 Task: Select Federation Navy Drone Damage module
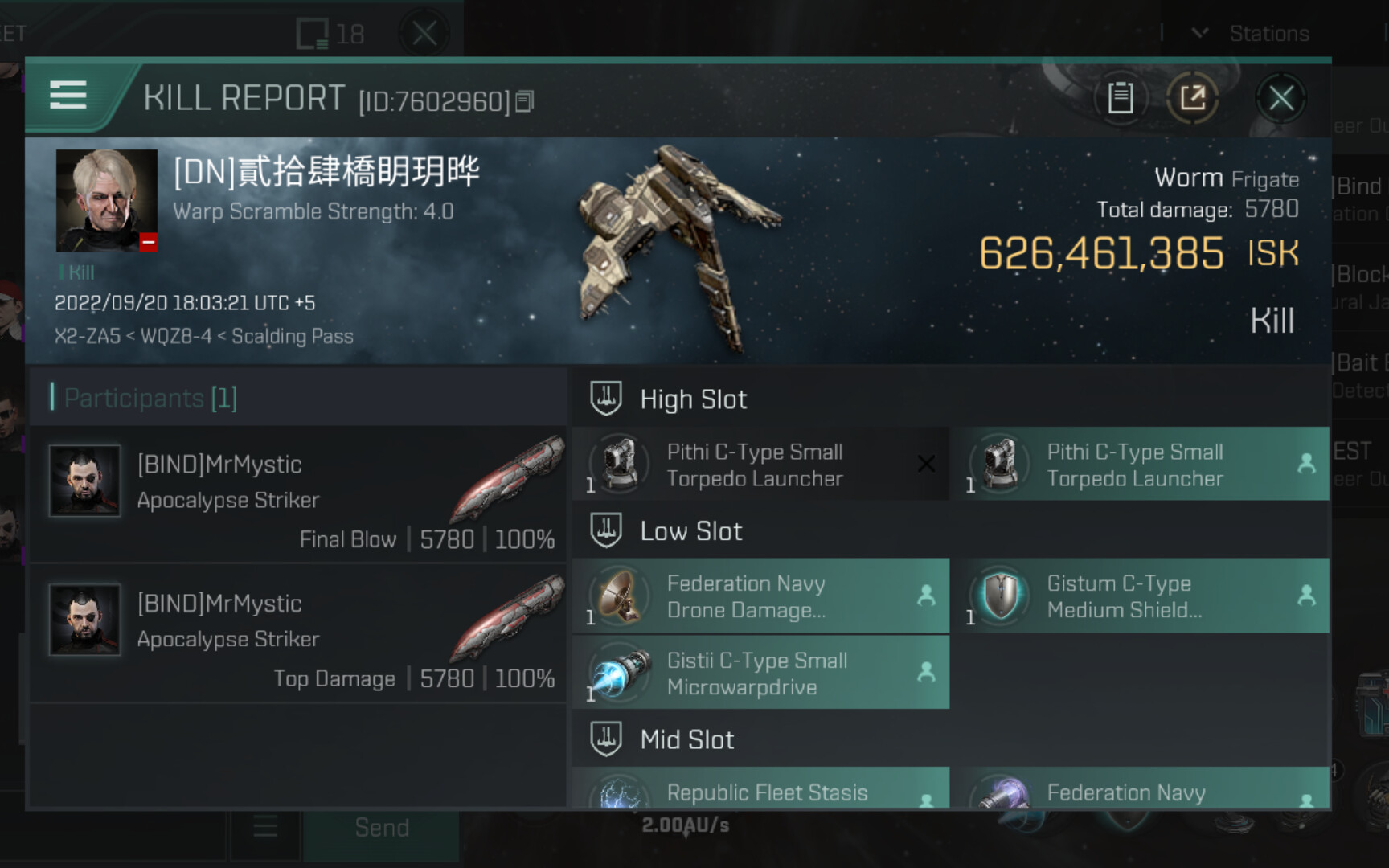coord(760,596)
